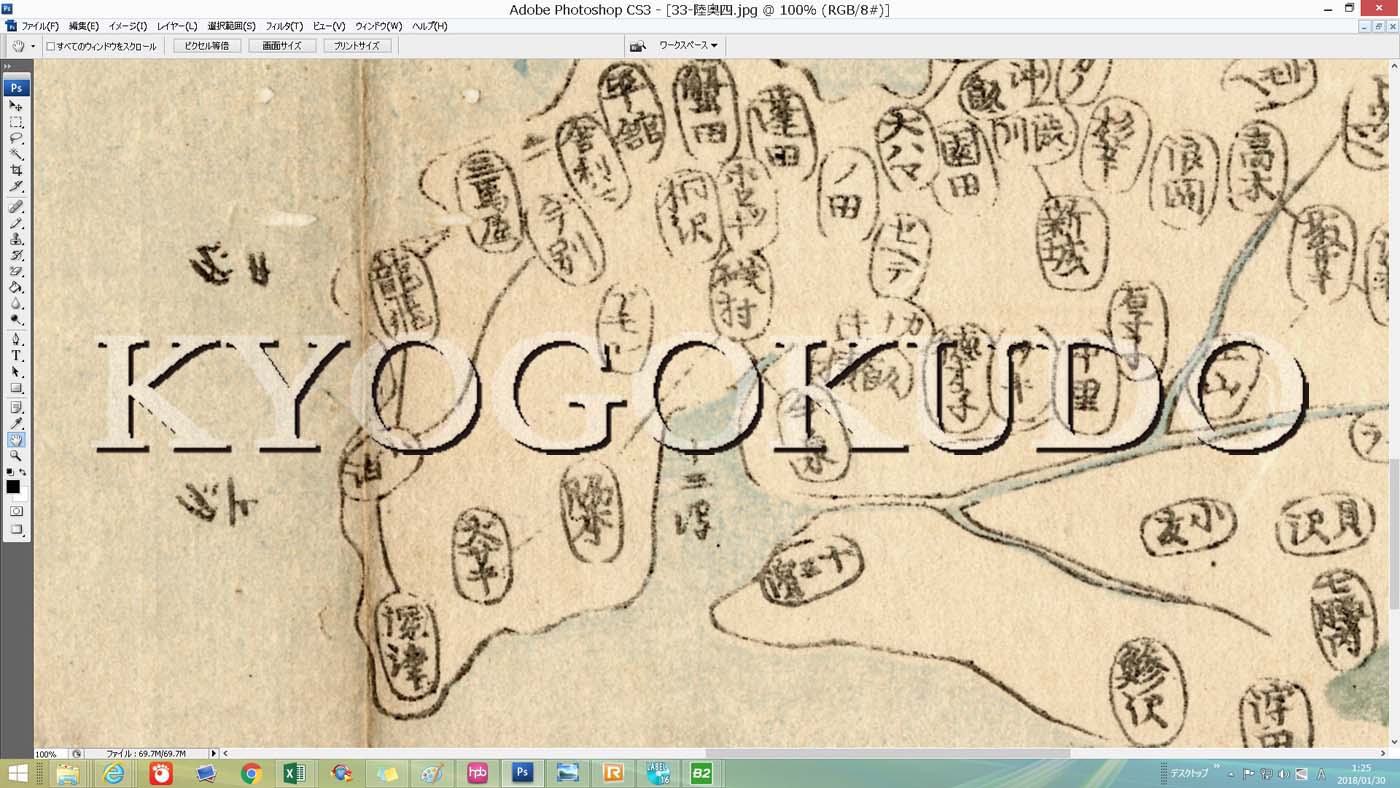The image size is (1400, 788).
Task: Click the Go to Bridge icon
Action: [637, 46]
